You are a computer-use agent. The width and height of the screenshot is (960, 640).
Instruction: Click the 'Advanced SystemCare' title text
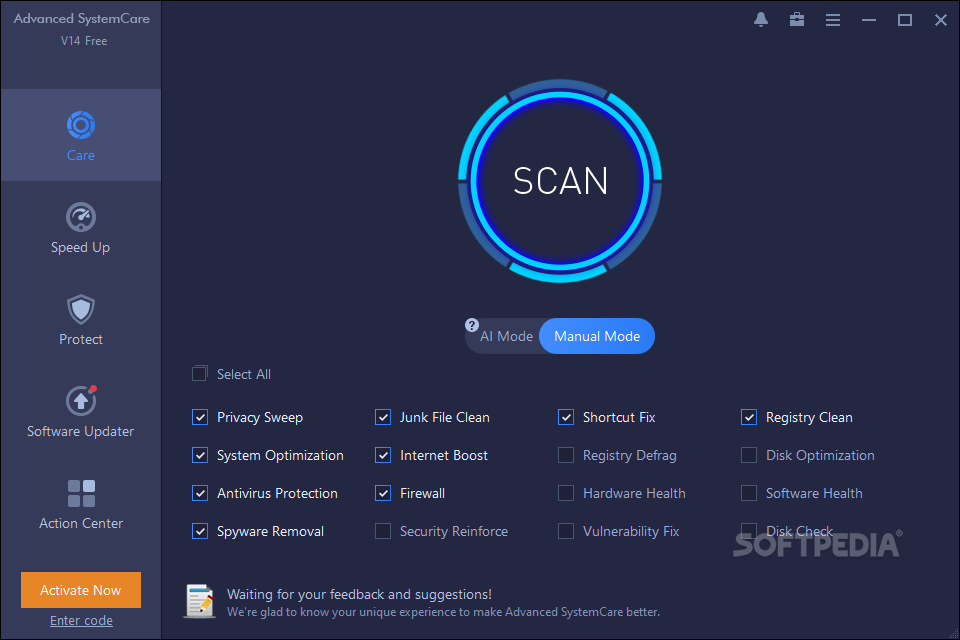pos(81,19)
